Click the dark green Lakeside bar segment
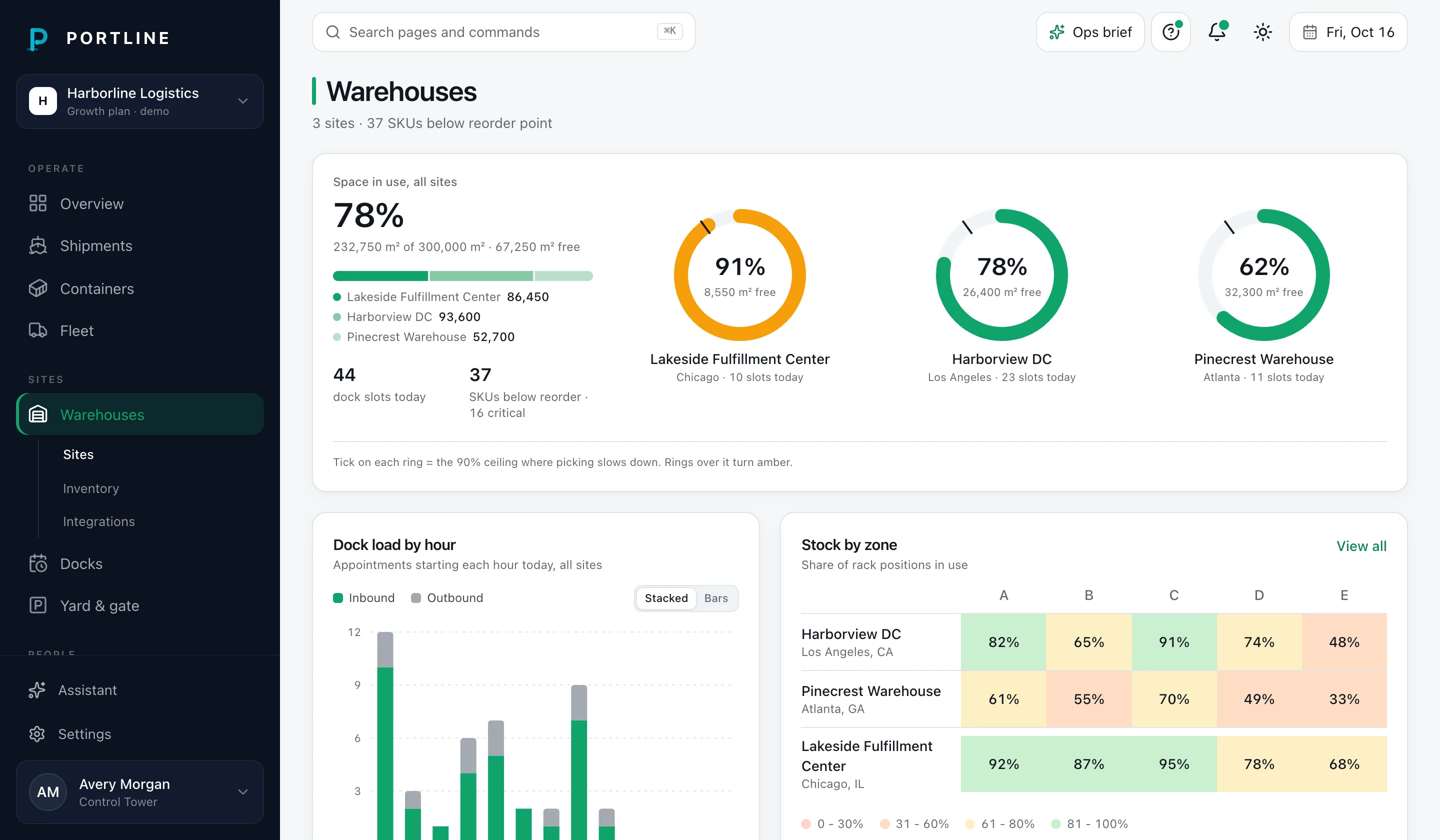Viewport: 1440px width, 840px height. click(x=380, y=276)
